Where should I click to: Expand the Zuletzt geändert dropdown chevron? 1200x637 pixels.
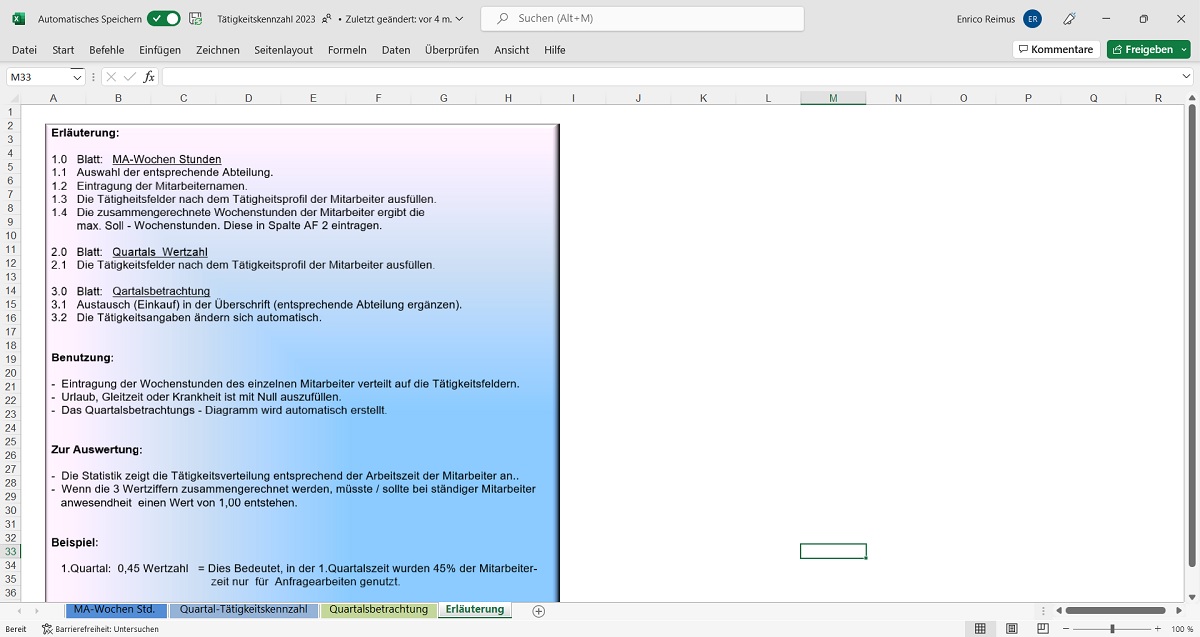460,19
